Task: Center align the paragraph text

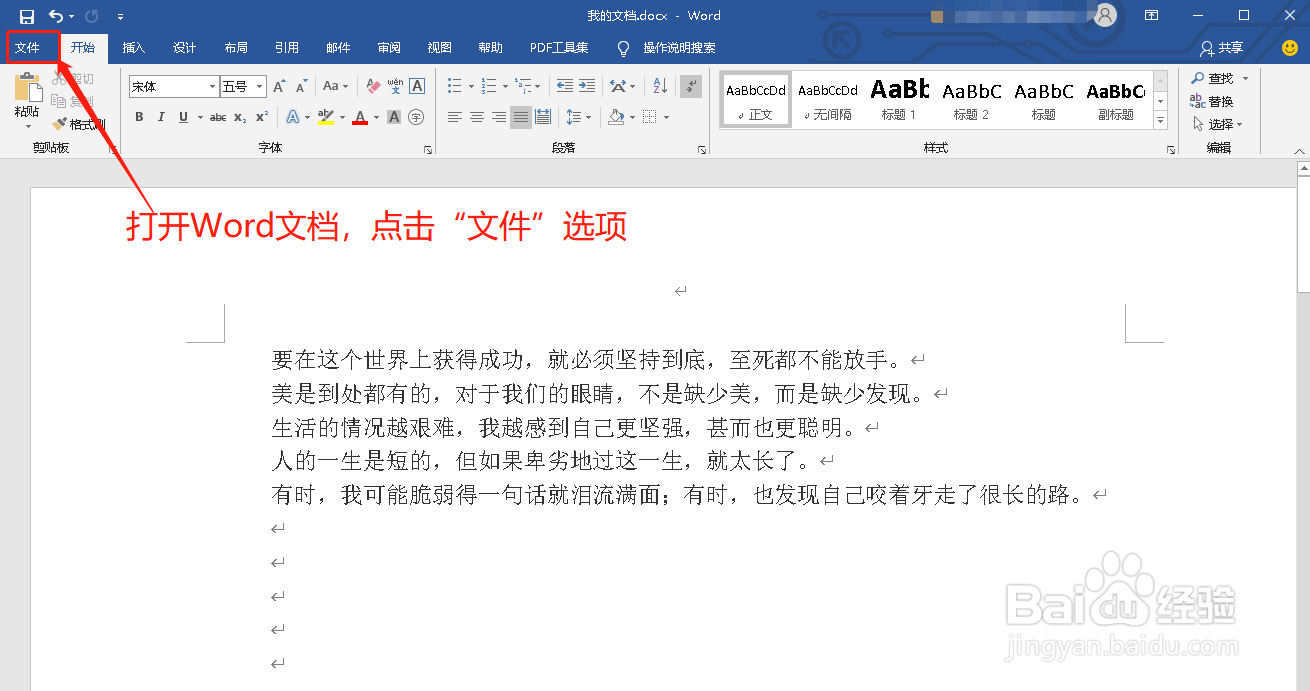Action: point(476,116)
